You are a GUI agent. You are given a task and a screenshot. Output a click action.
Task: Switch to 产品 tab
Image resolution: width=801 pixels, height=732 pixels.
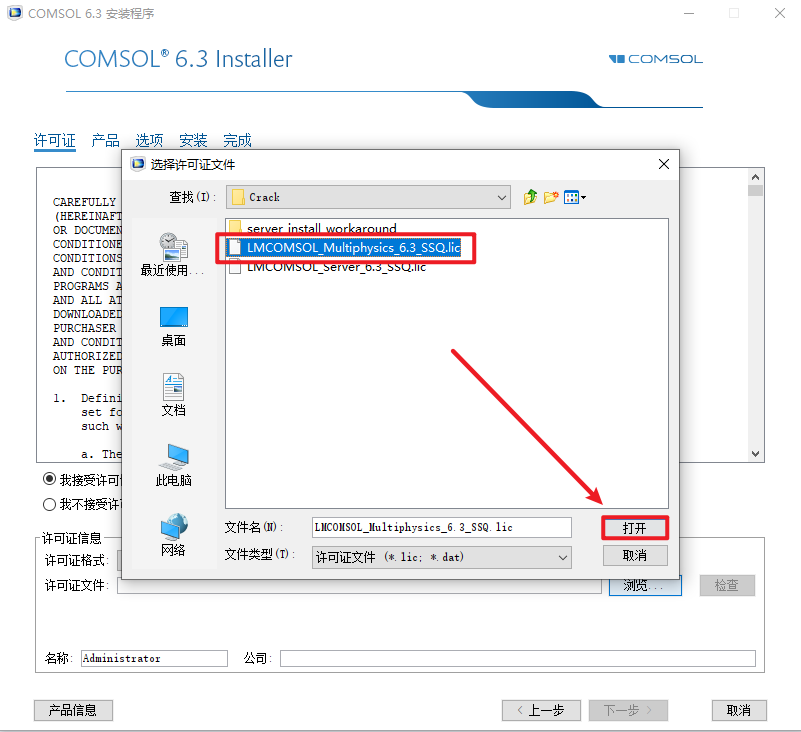point(105,140)
